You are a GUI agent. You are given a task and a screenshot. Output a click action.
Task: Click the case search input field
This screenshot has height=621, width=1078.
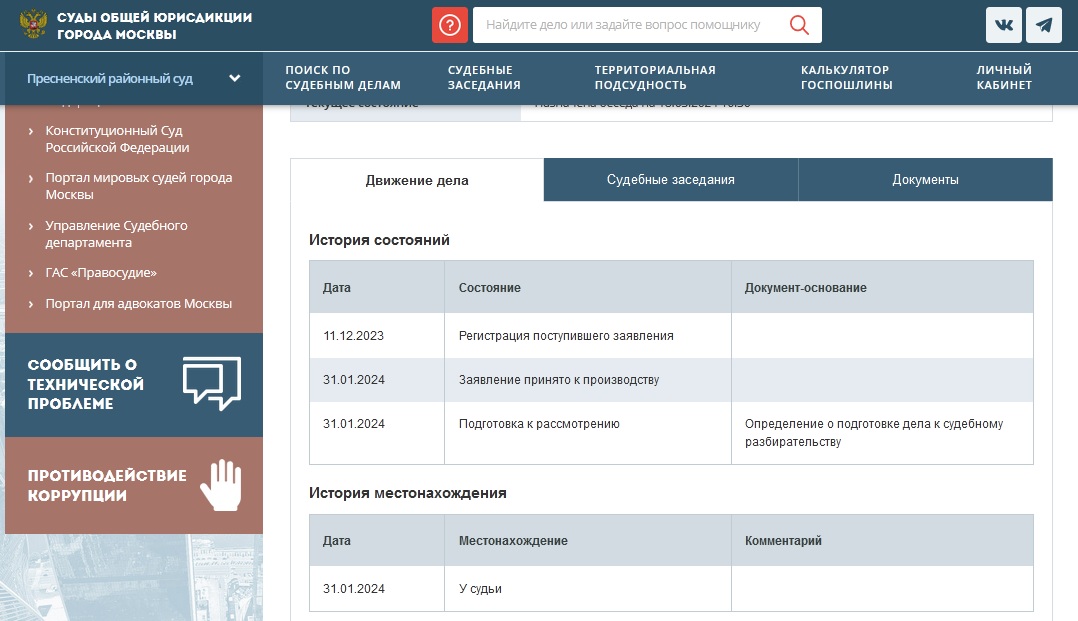[x=623, y=25]
